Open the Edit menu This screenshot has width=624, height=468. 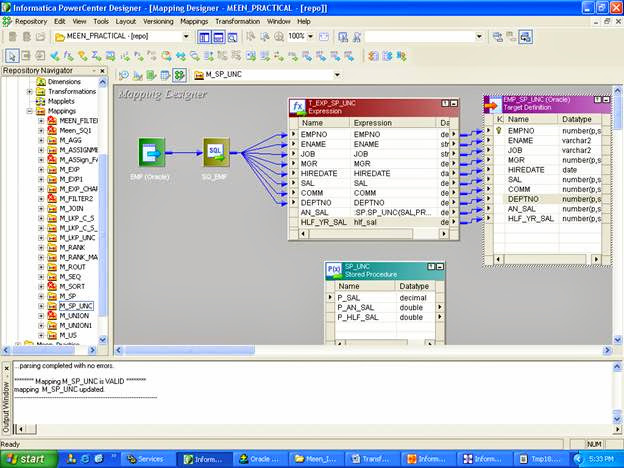60,21
